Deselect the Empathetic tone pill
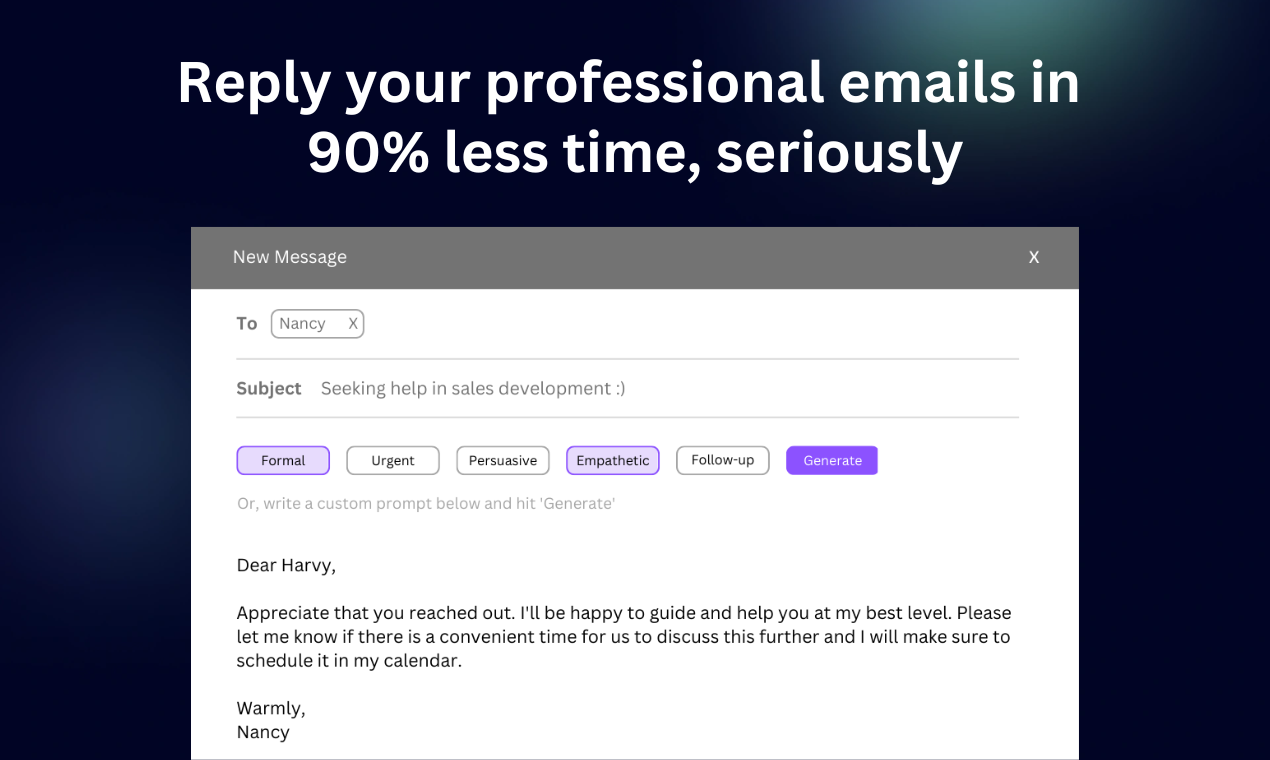 [x=612, y=460]
